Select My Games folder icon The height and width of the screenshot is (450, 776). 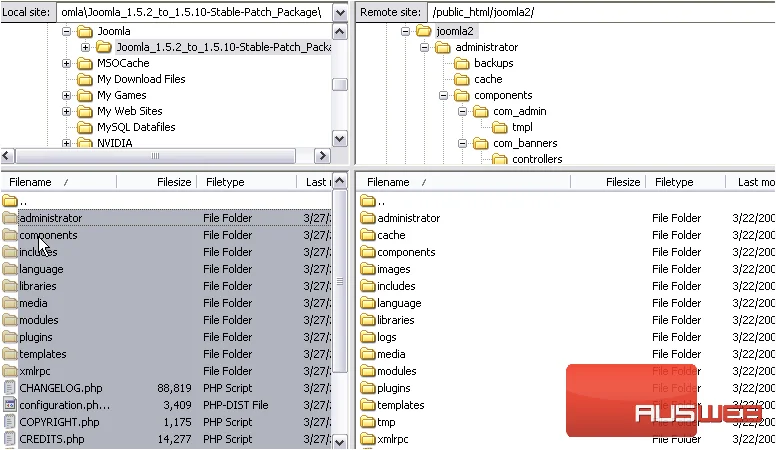[x=85, y=96]
